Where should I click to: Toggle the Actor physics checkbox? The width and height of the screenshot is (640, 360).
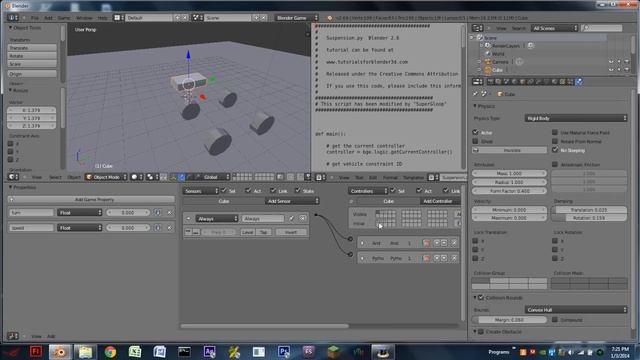click(476, 133)
